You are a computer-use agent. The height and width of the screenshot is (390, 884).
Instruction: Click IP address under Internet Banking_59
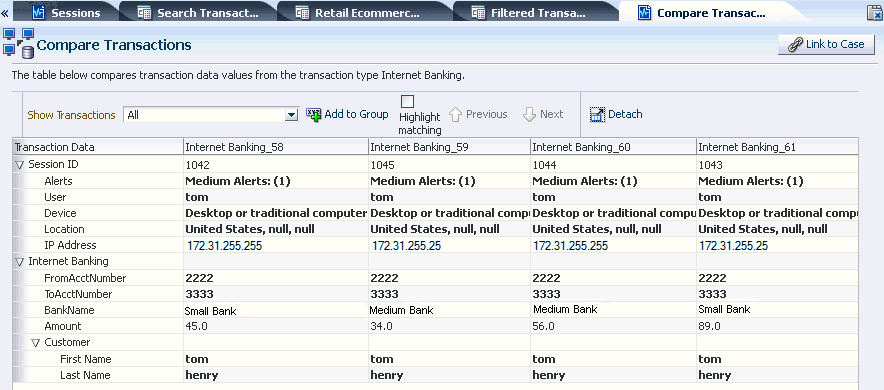tap(406, 246)
